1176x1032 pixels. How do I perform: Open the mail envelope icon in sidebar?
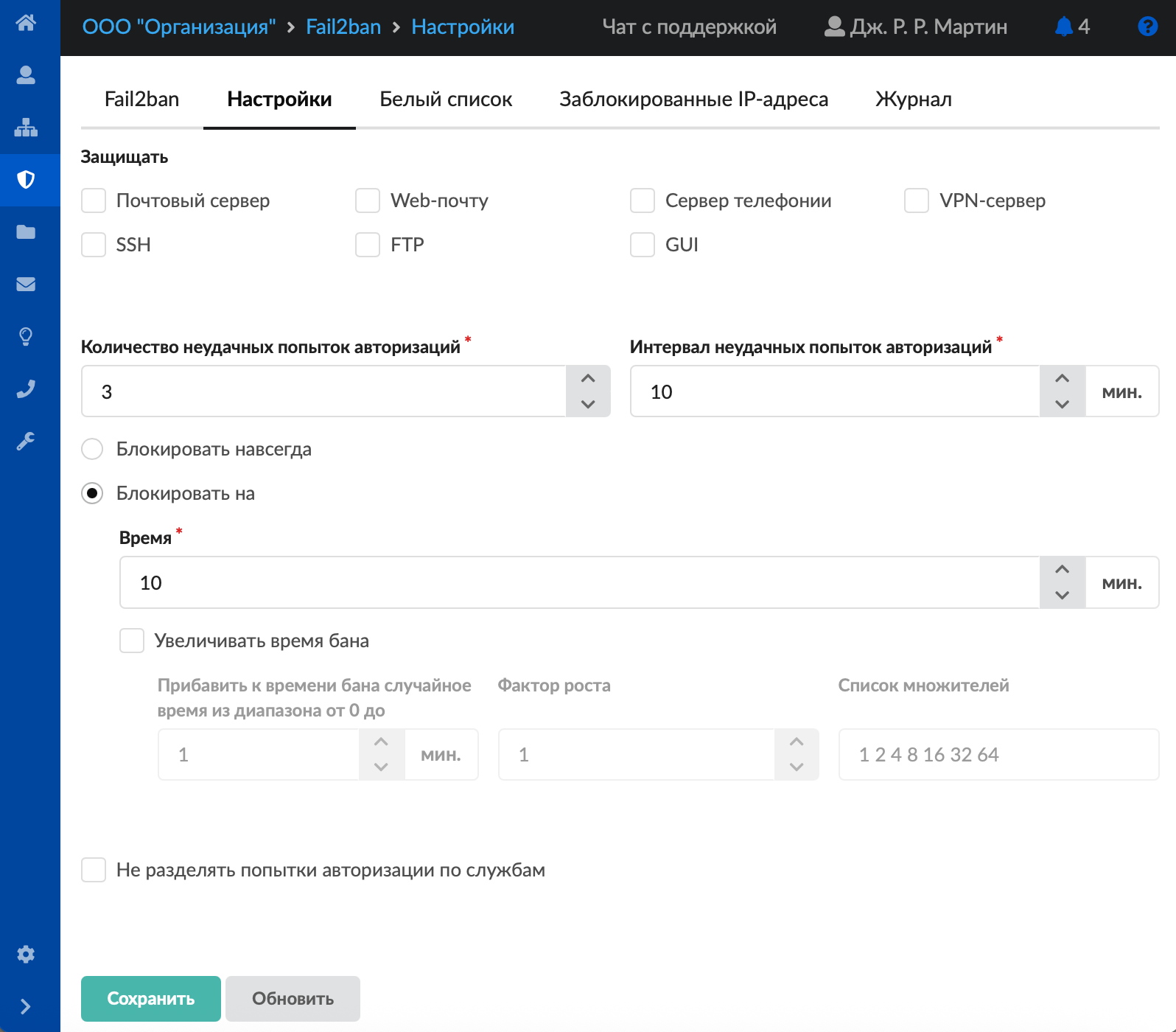coord(26,285)
